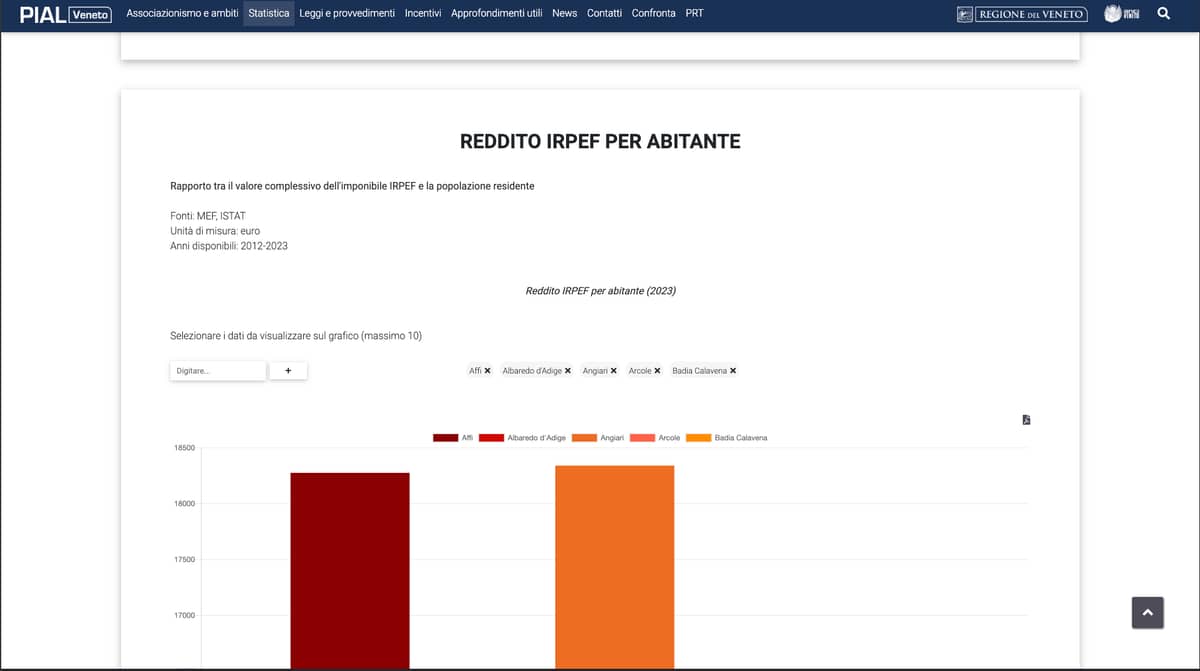Click the scroll-to-top arrow button
The image size is (1200, 671).
1147,612
